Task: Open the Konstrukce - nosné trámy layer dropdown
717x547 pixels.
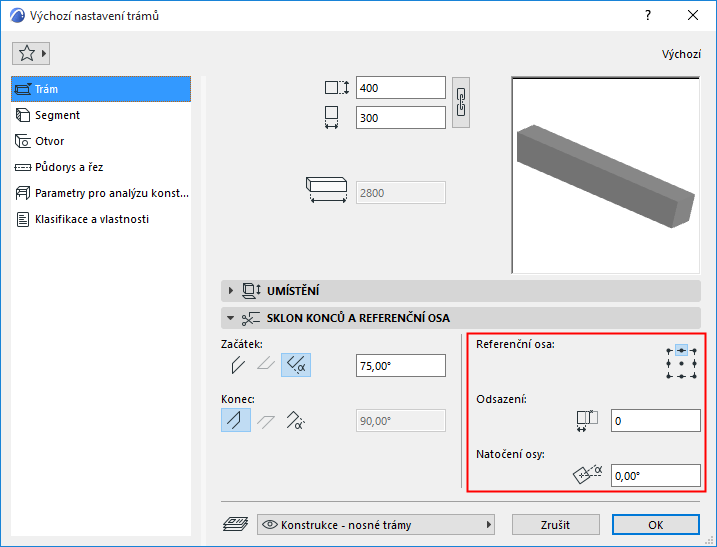Action: pos(376,525)
